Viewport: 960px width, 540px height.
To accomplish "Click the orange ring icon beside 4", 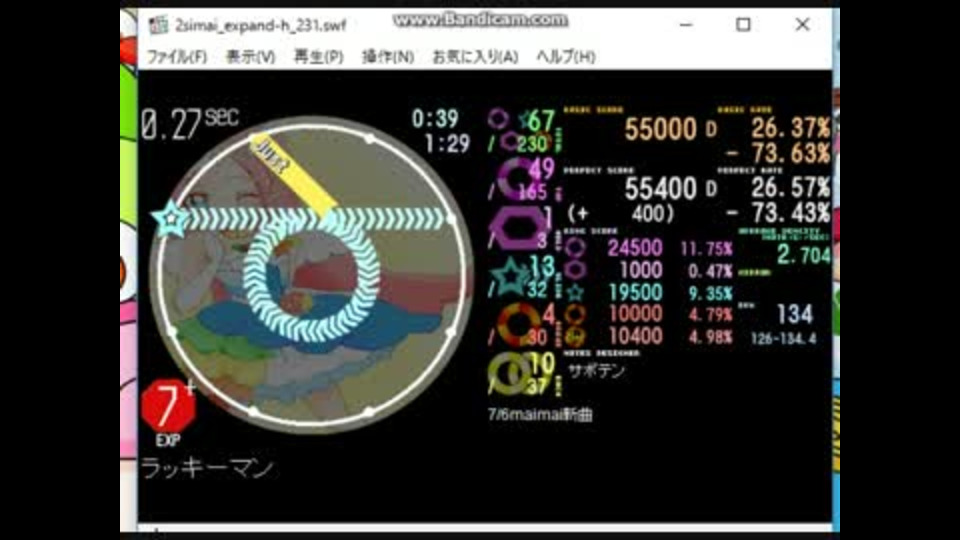I will pos(518,324).
